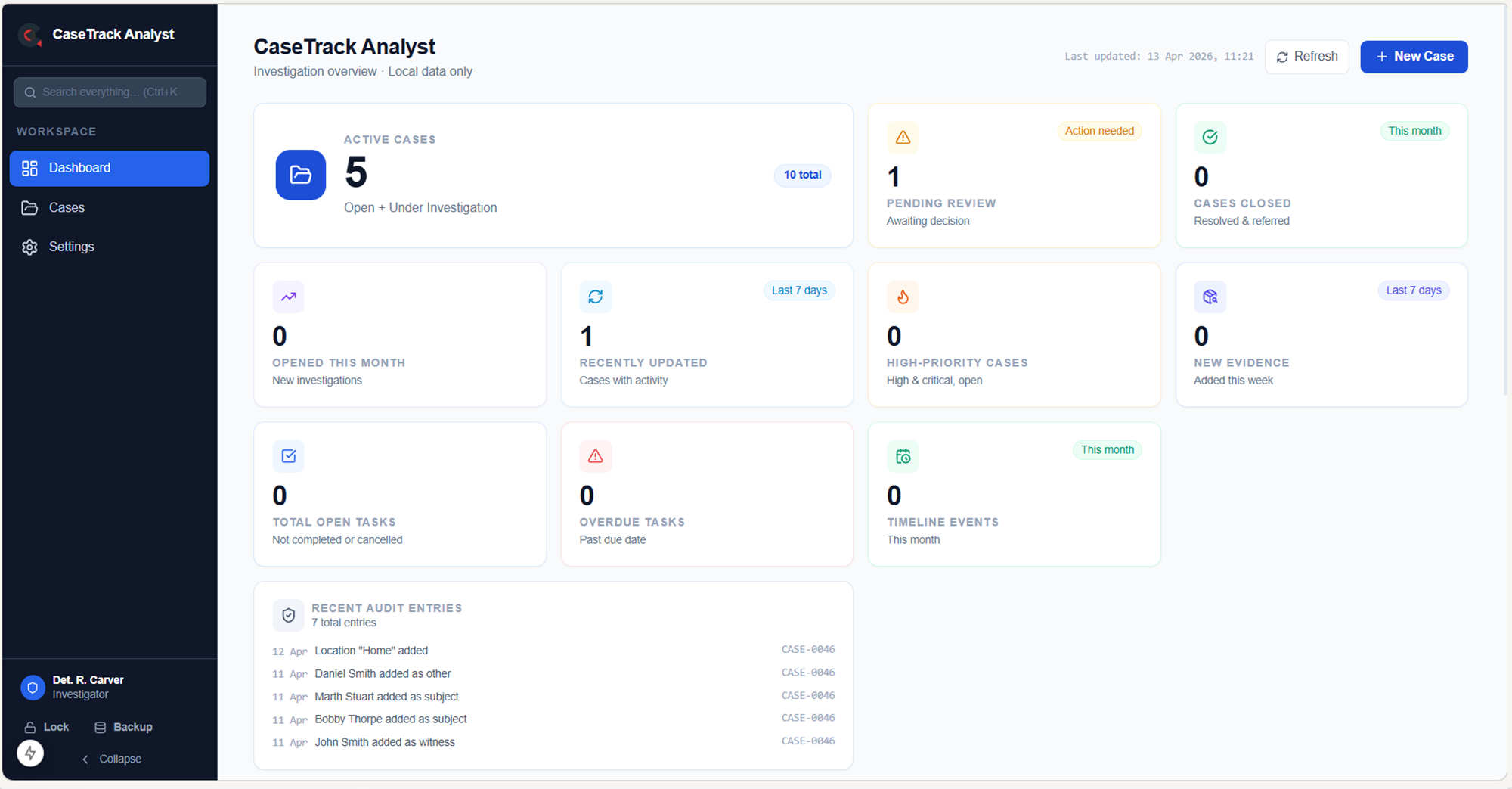Click the Timeline Events calendar icon

tap(903, 455)
